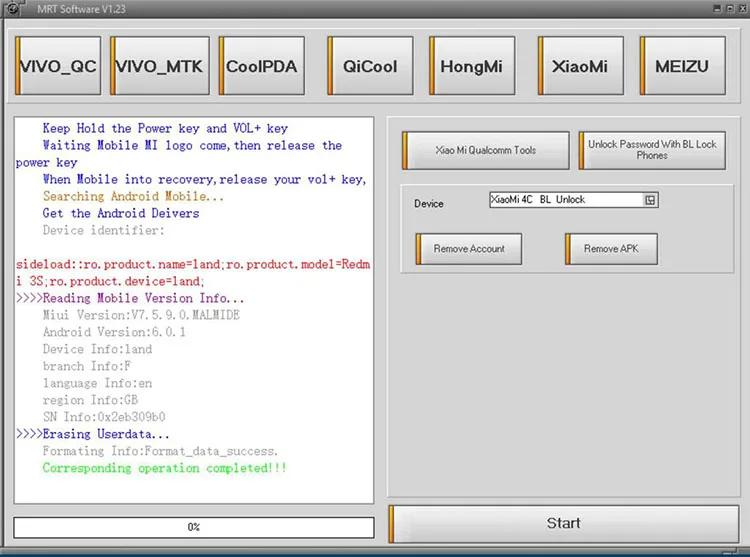Viewport: 750px width, 557px height.
Task: Click 'Android Version:6.0.1' log line
Action: [x=114, y=332]
